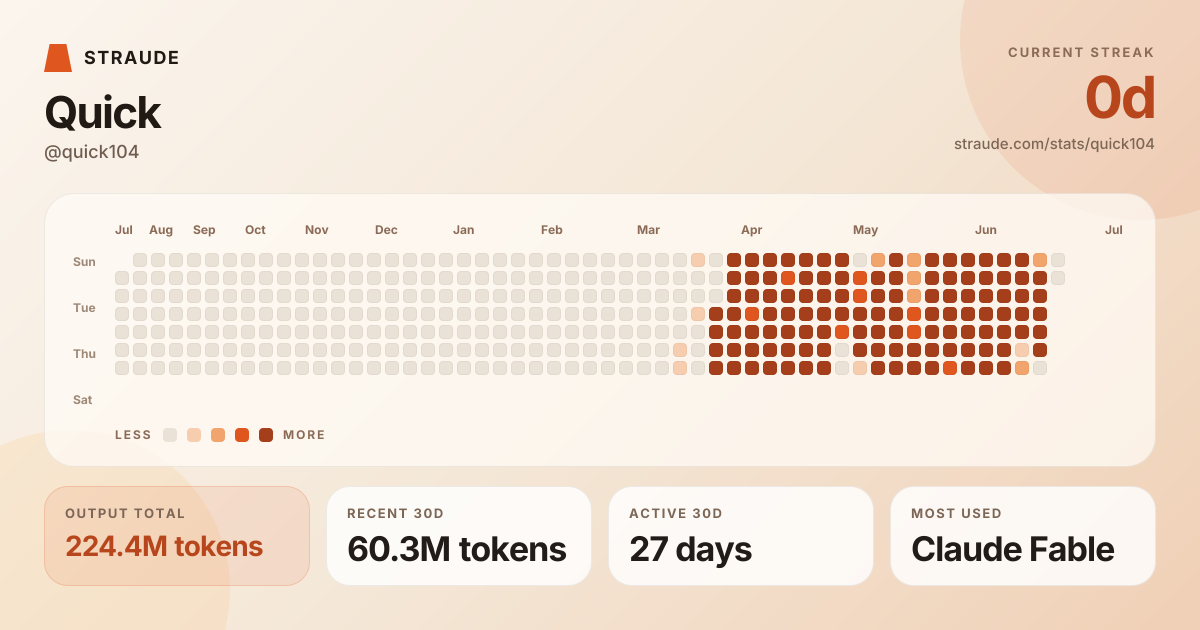This screenshot has height=630, width=1200.
Task: Open the straude.com/stats/quick104 link
Action: coord(1054,144)
